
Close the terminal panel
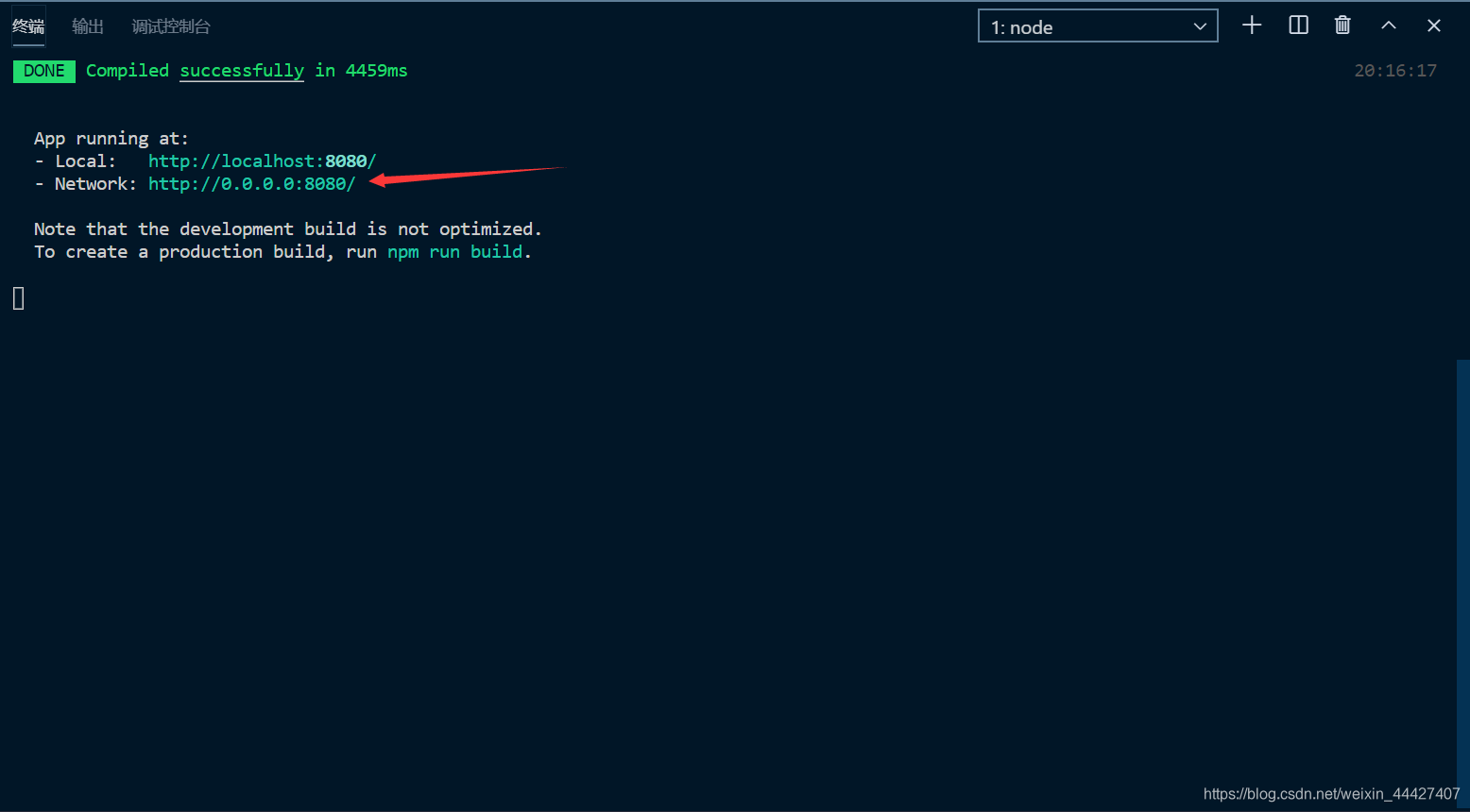point(1434,25)
